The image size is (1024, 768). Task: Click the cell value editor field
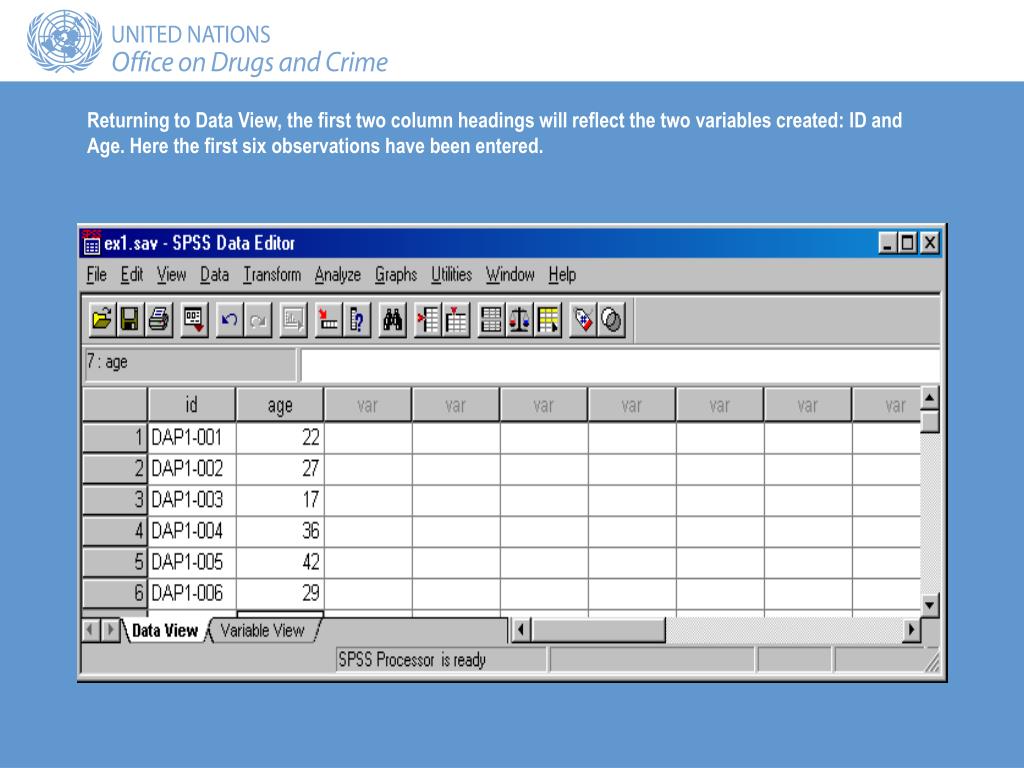pyautogui.click(x=620, y=365)
